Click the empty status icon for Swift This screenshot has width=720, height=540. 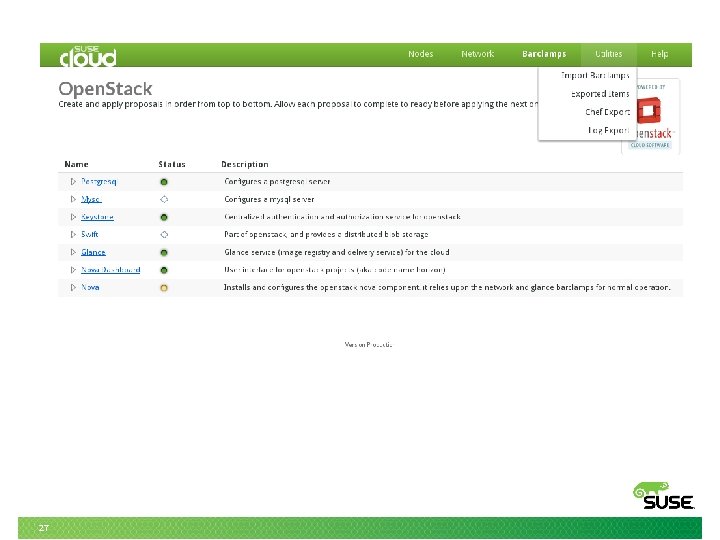coord(164,235)
